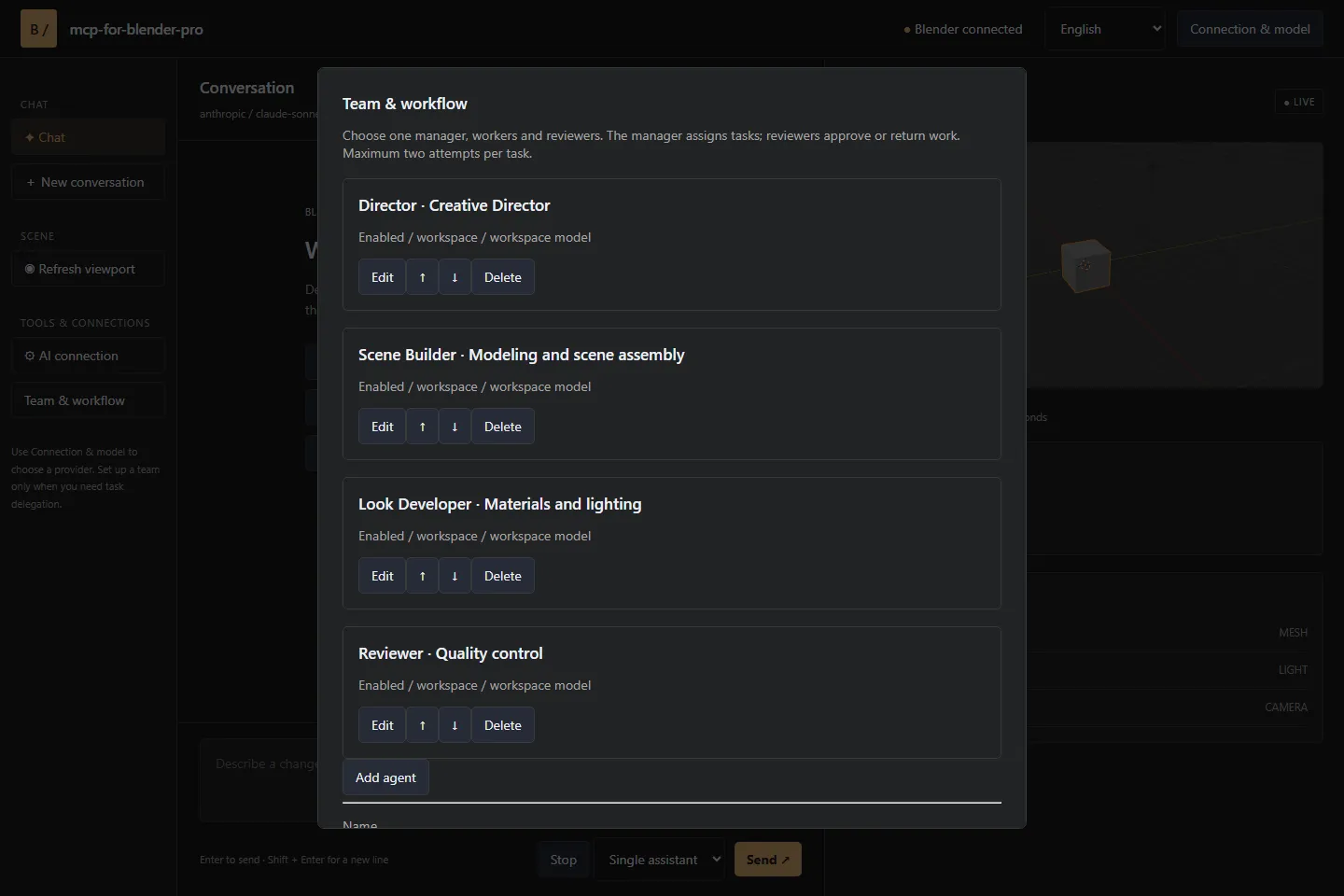Open Team & workflow in sidebar
1344x896 pixels.
[89, 400]
